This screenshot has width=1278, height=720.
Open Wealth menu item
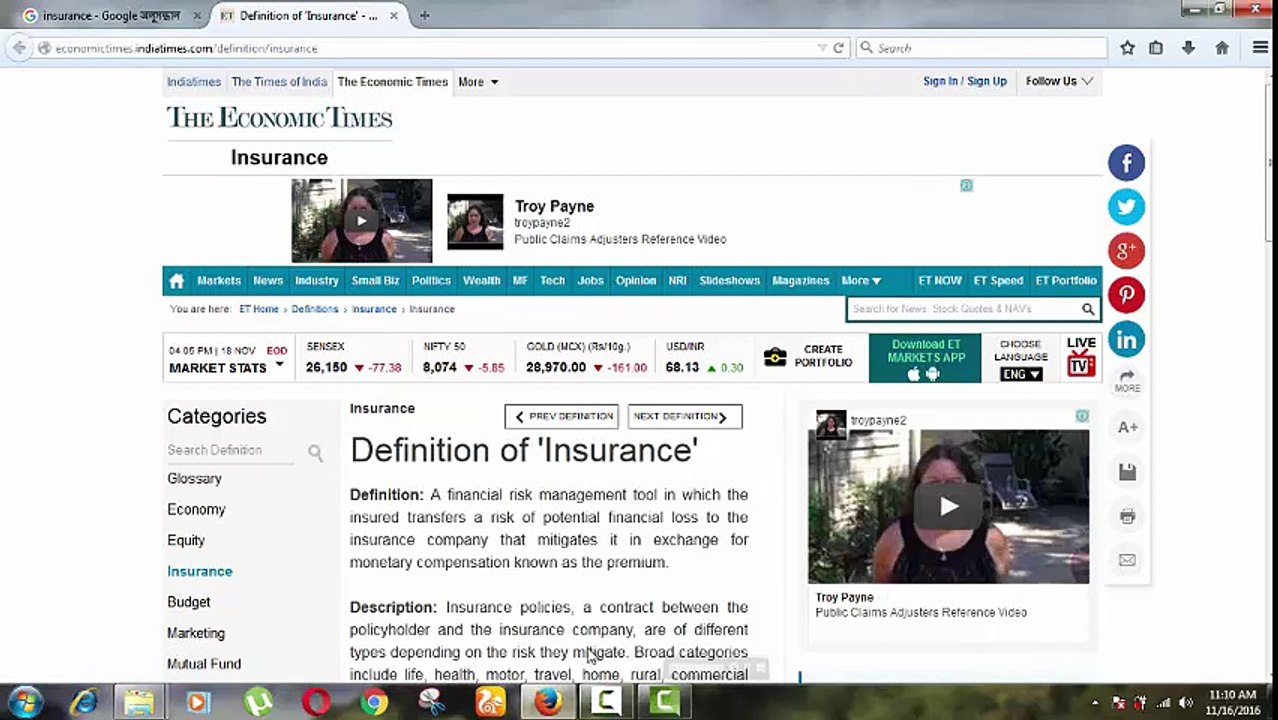(x=481, y=281)
